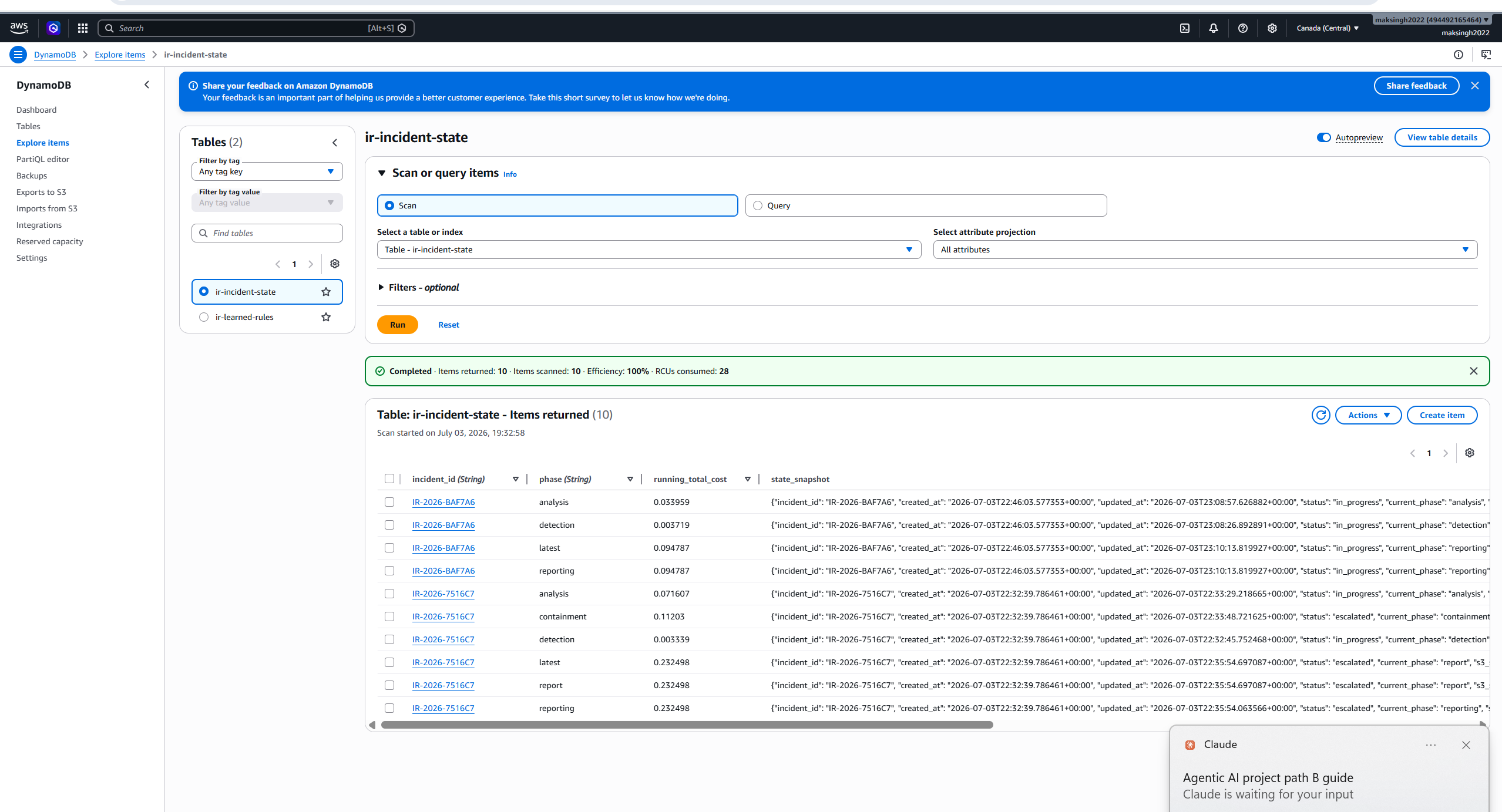Go to next page of items
This screenshot has width=1502, height=812.
click(1446, 453)
